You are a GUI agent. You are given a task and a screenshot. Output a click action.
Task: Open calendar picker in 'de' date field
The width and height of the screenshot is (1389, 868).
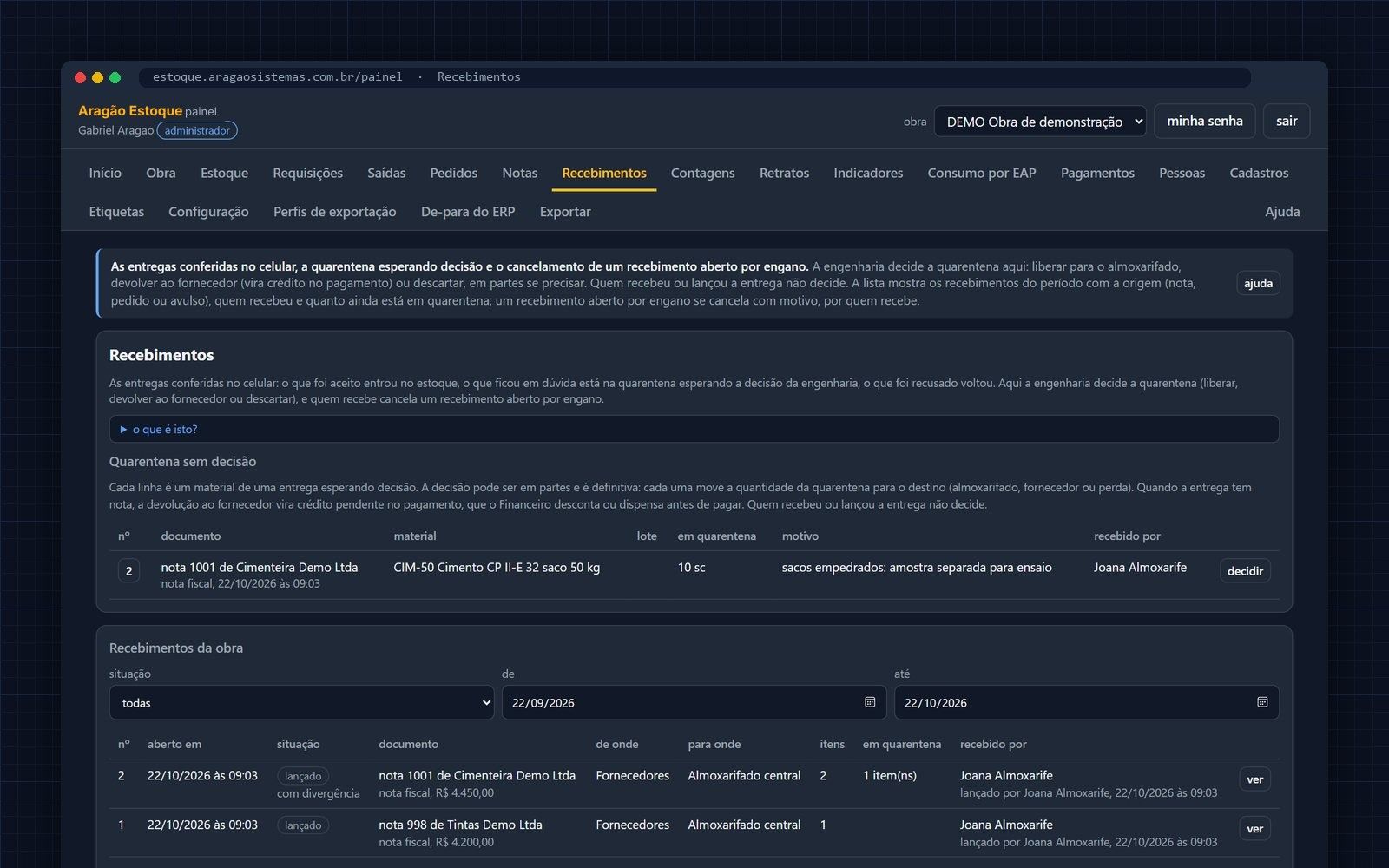click(x=870, y=702)
